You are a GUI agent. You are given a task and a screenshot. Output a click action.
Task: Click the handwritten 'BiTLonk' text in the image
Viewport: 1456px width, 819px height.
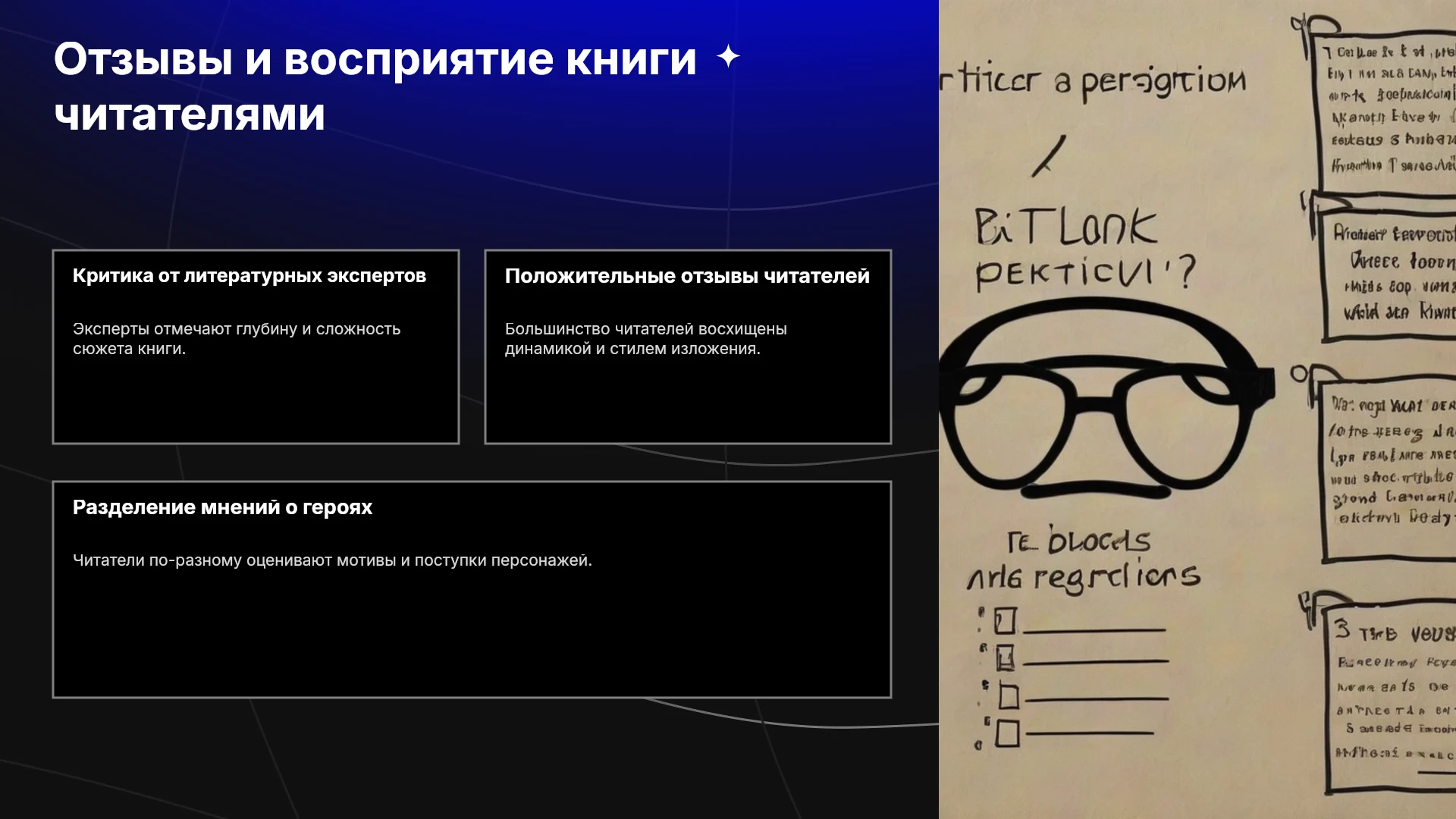coord(1065,227)
